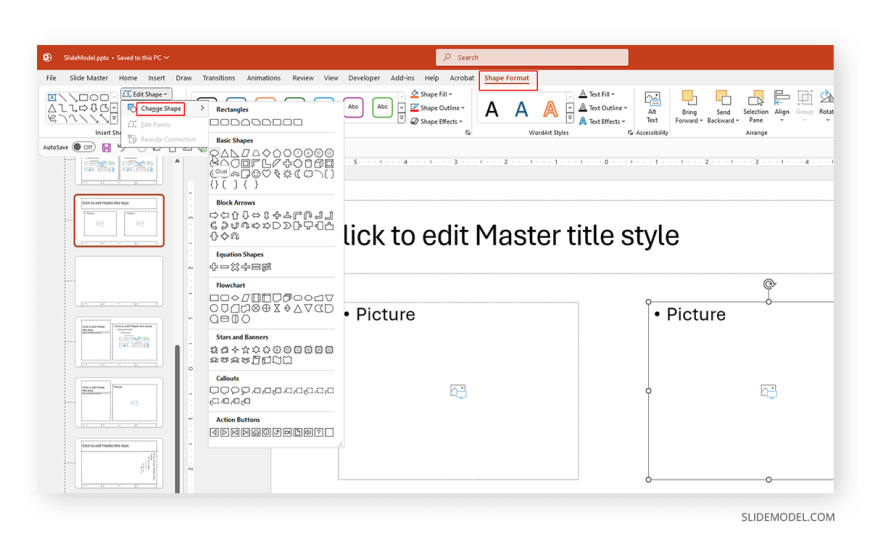Select the Diamond shape in Basic Shapes
Image resolution: width=870 pixels, height=539 pixels.
pyautogui.click(x=266, y=153)
